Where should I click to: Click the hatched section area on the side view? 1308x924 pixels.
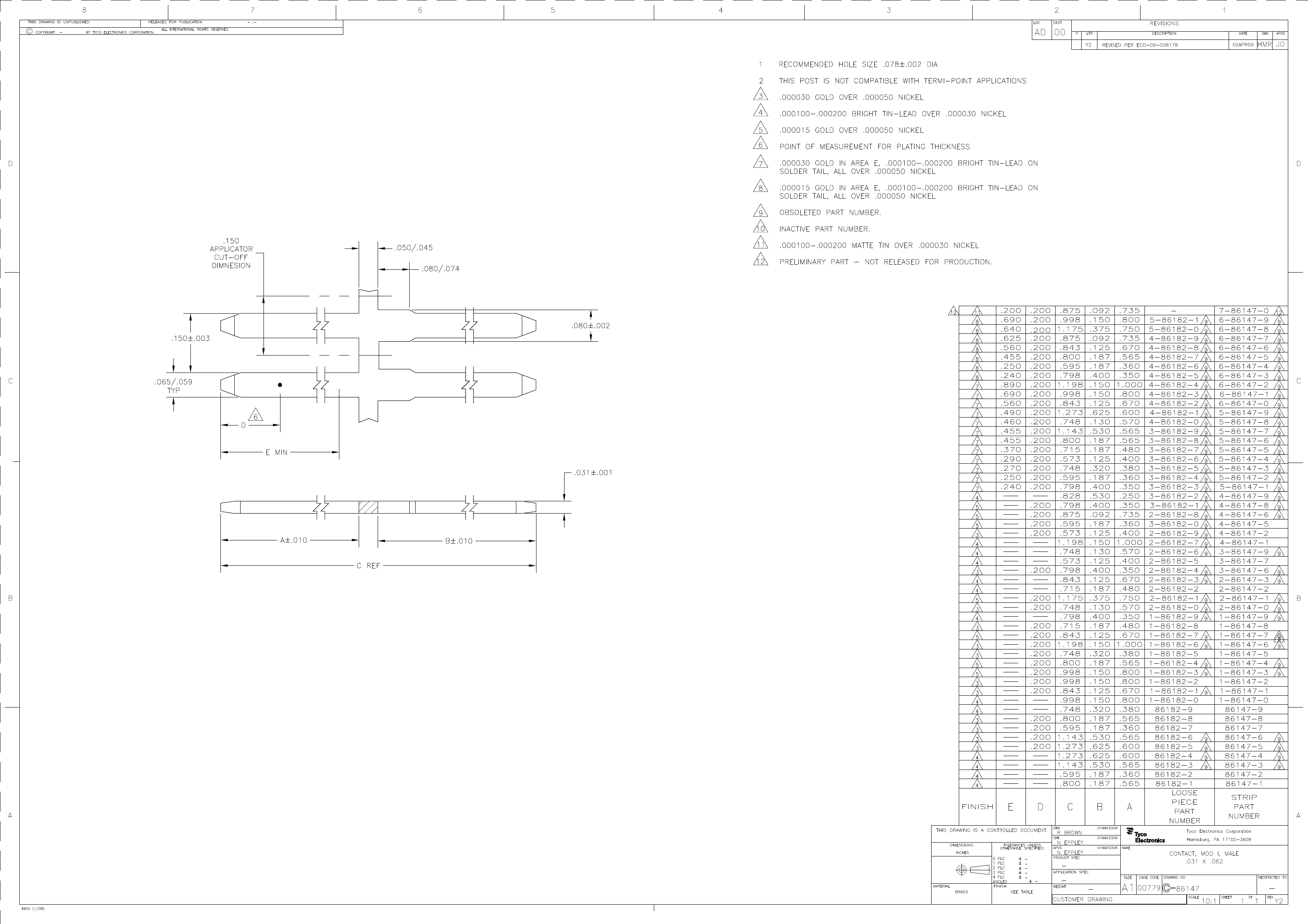(368, 507)
